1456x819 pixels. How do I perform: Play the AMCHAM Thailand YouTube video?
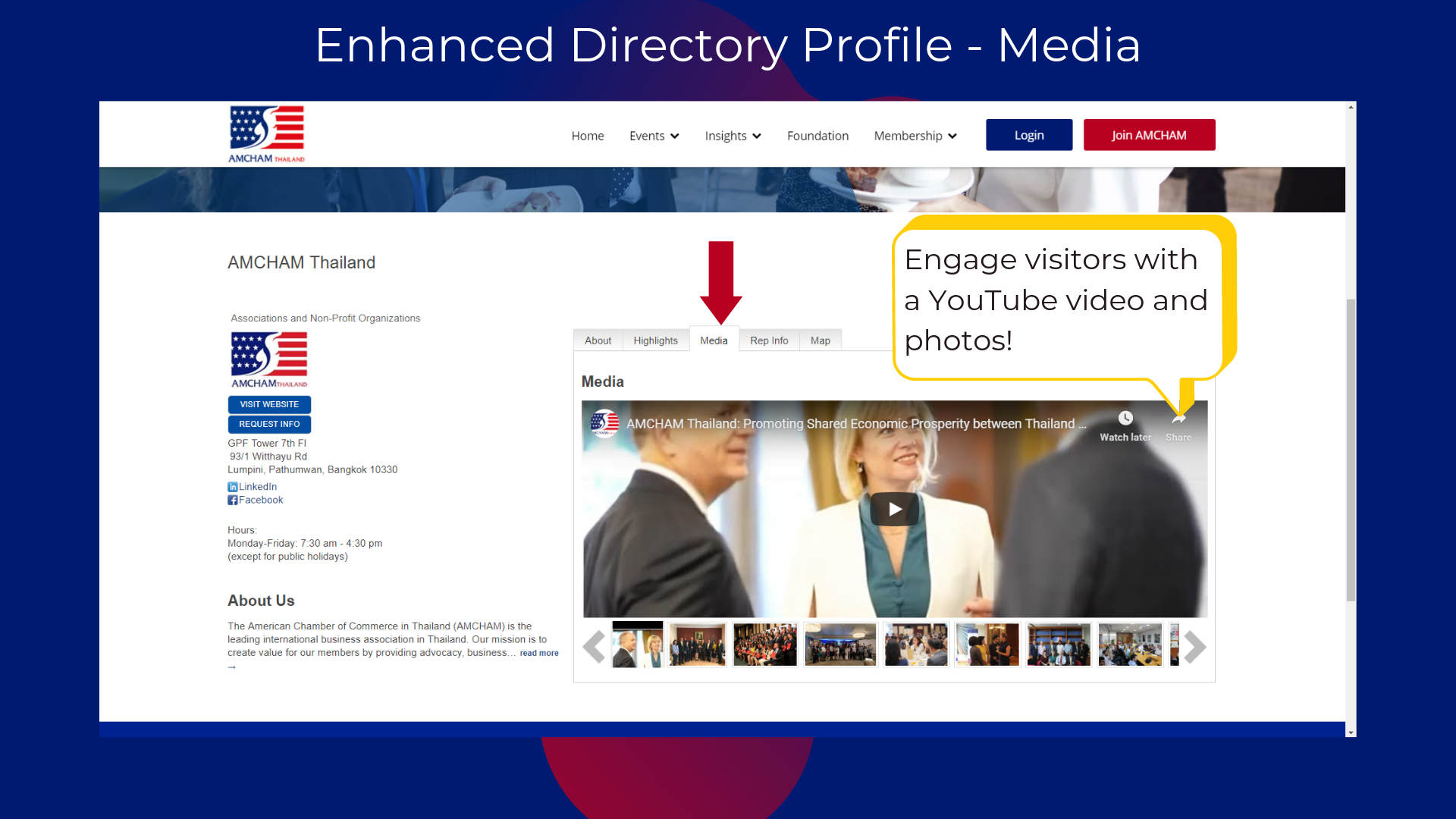pyautogui.click(x=895, y=509)
